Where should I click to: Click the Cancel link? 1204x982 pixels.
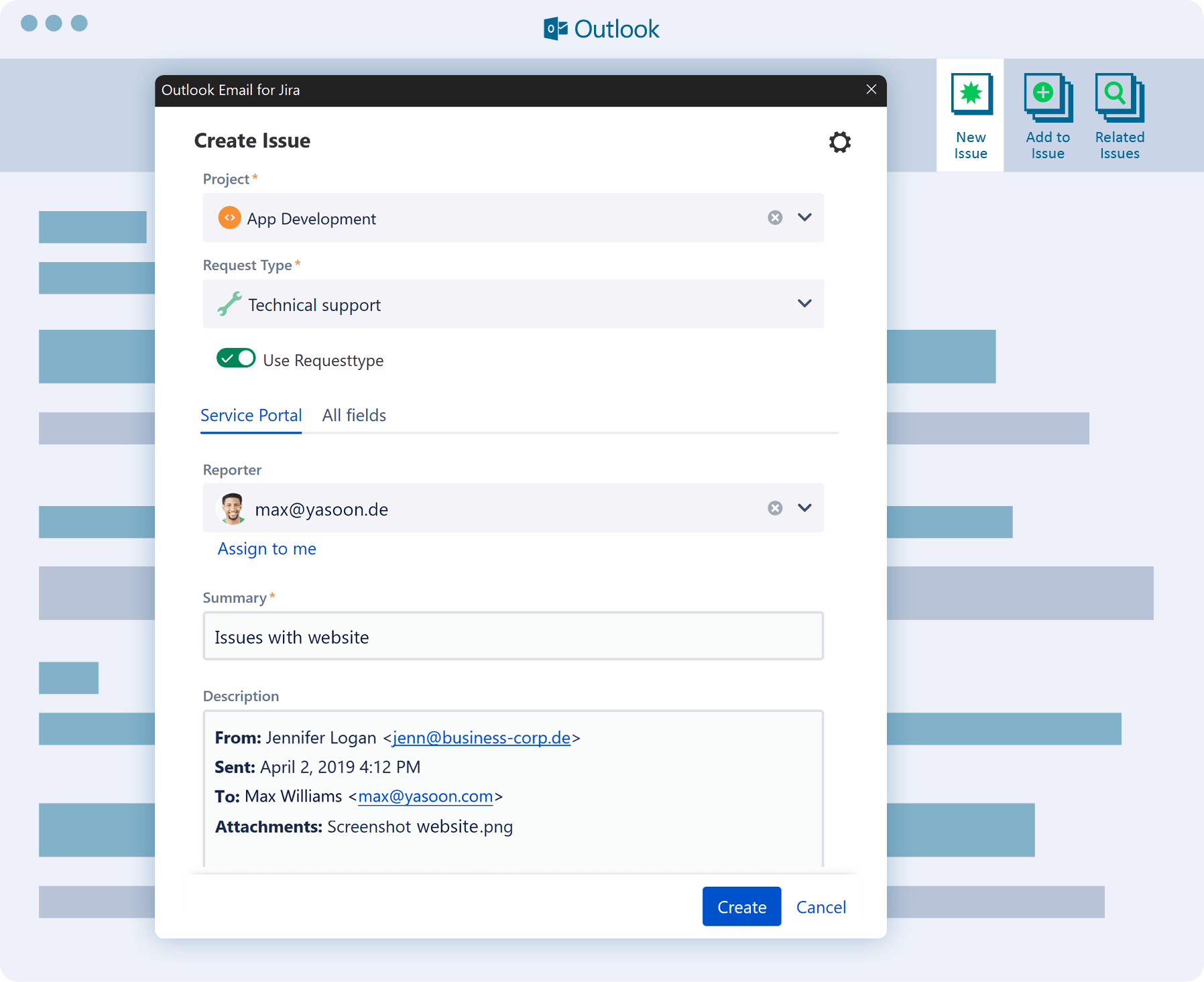821,907
